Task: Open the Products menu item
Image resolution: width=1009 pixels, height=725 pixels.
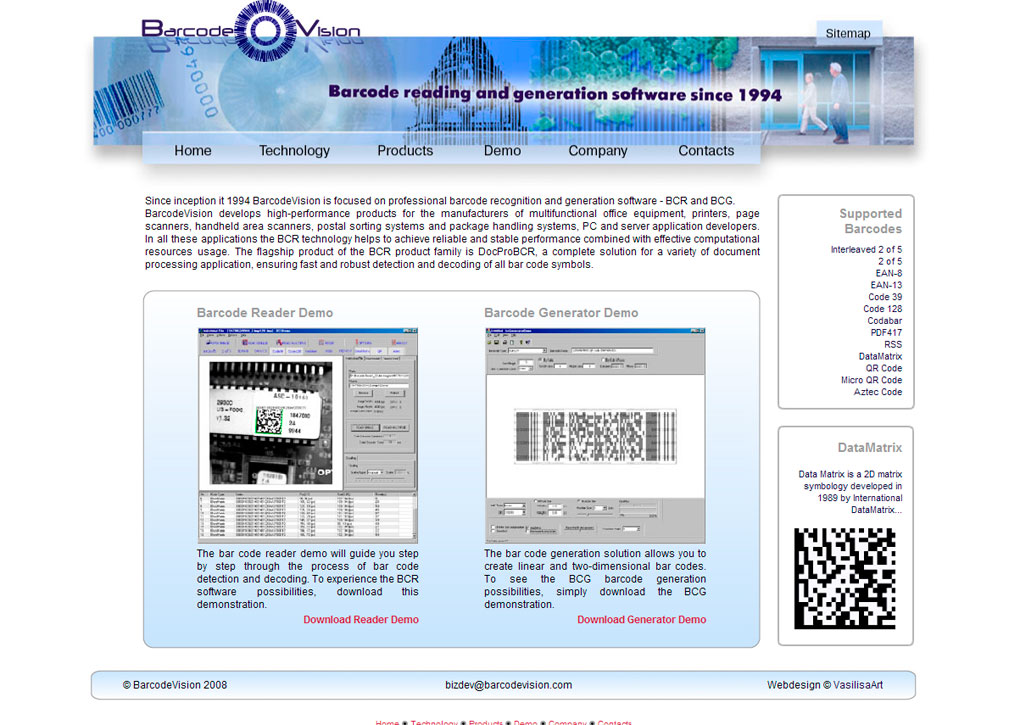Action: tap(405, 151)
